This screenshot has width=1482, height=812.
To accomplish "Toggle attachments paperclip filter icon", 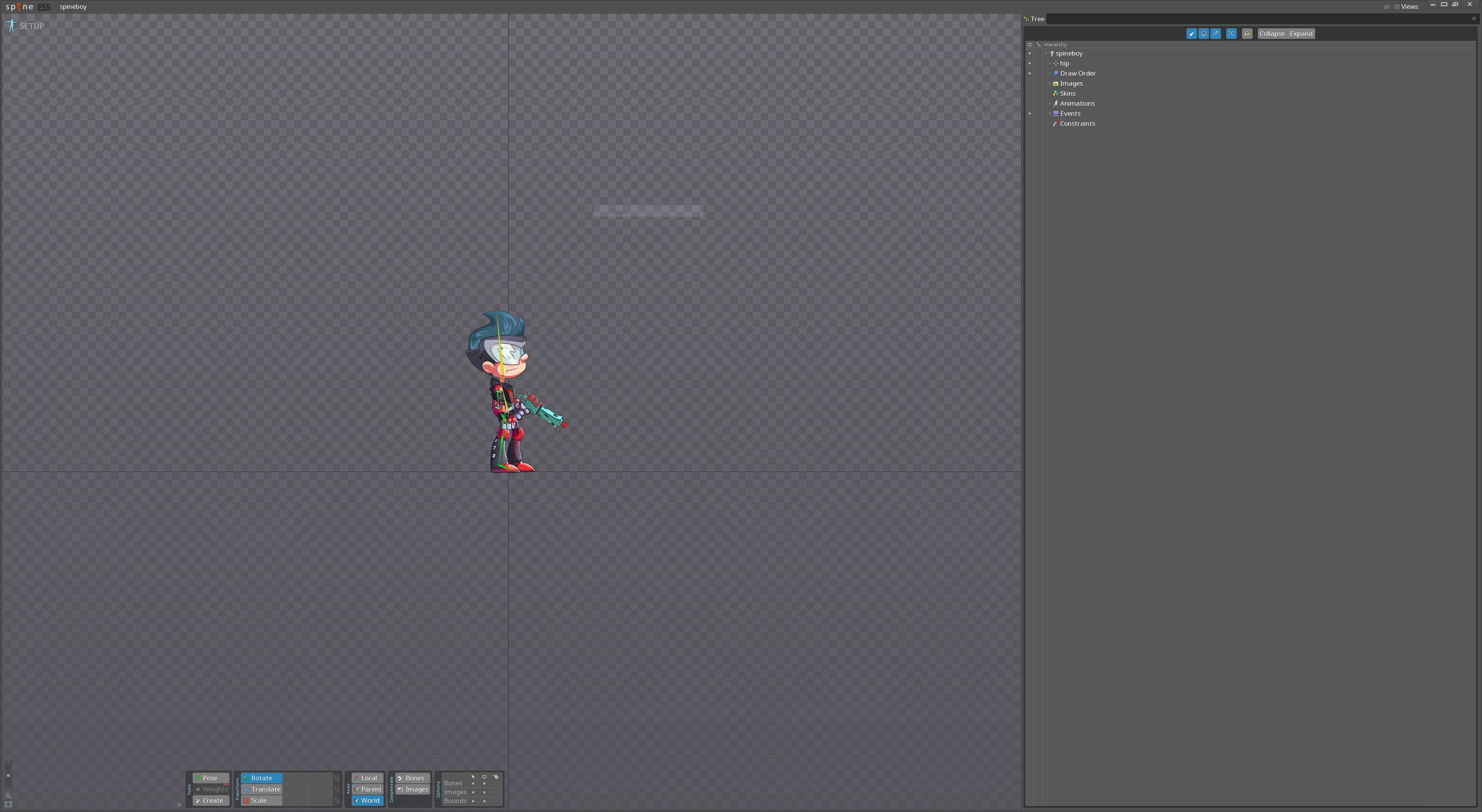I will [1216, 33].
